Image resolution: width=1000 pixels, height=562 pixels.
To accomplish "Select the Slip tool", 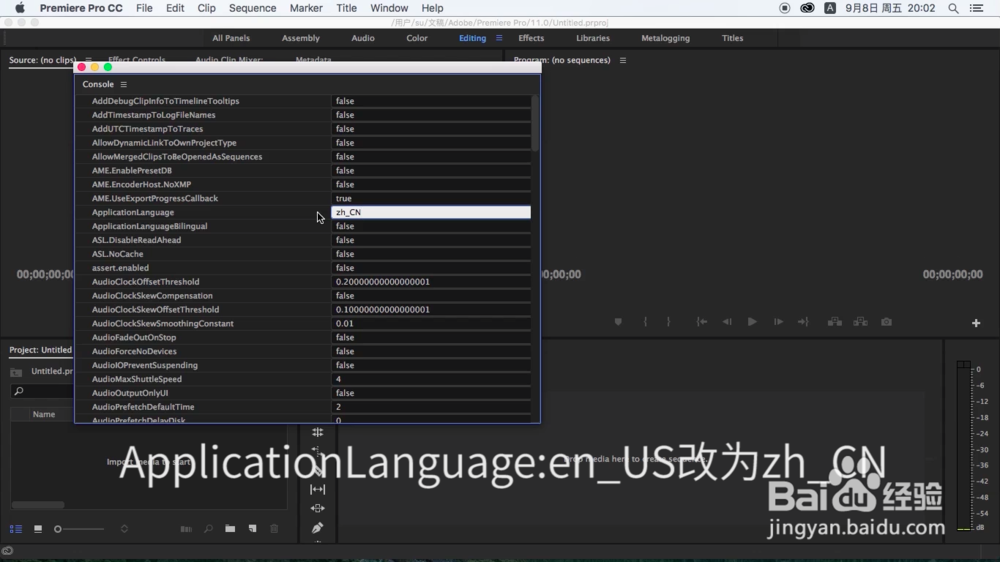I will point(318,489).
